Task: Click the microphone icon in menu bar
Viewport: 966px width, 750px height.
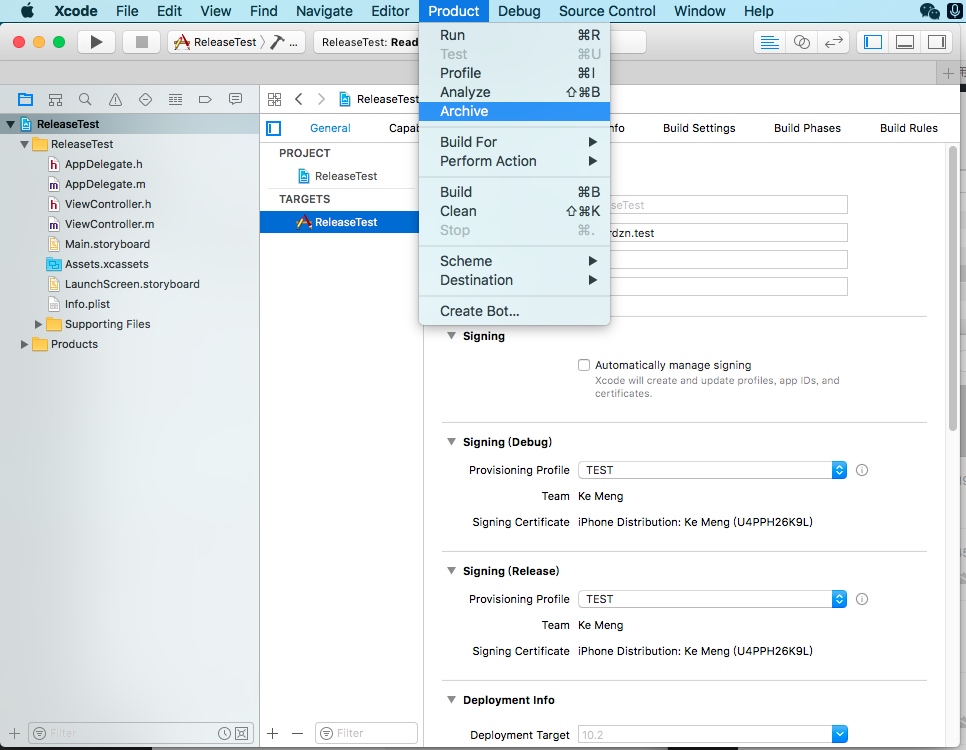Action: (955, 11)
